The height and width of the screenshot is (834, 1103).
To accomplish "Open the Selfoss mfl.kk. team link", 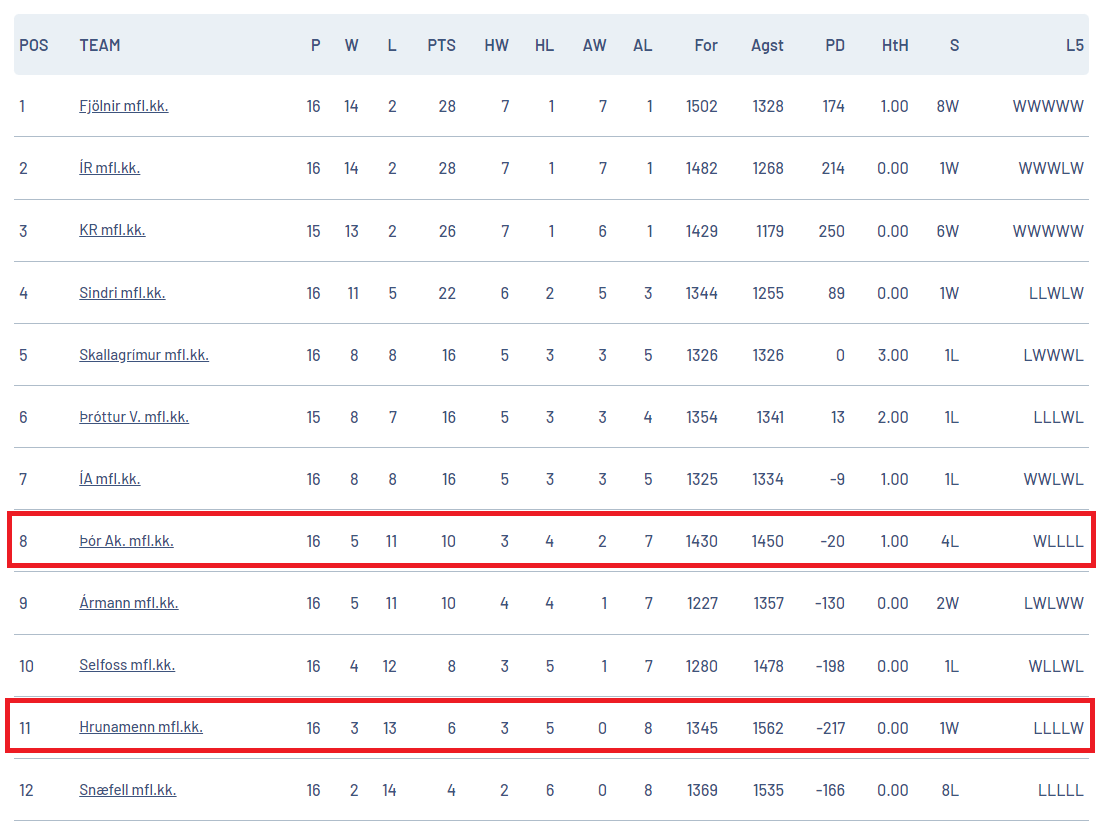I will click(127, 665).
